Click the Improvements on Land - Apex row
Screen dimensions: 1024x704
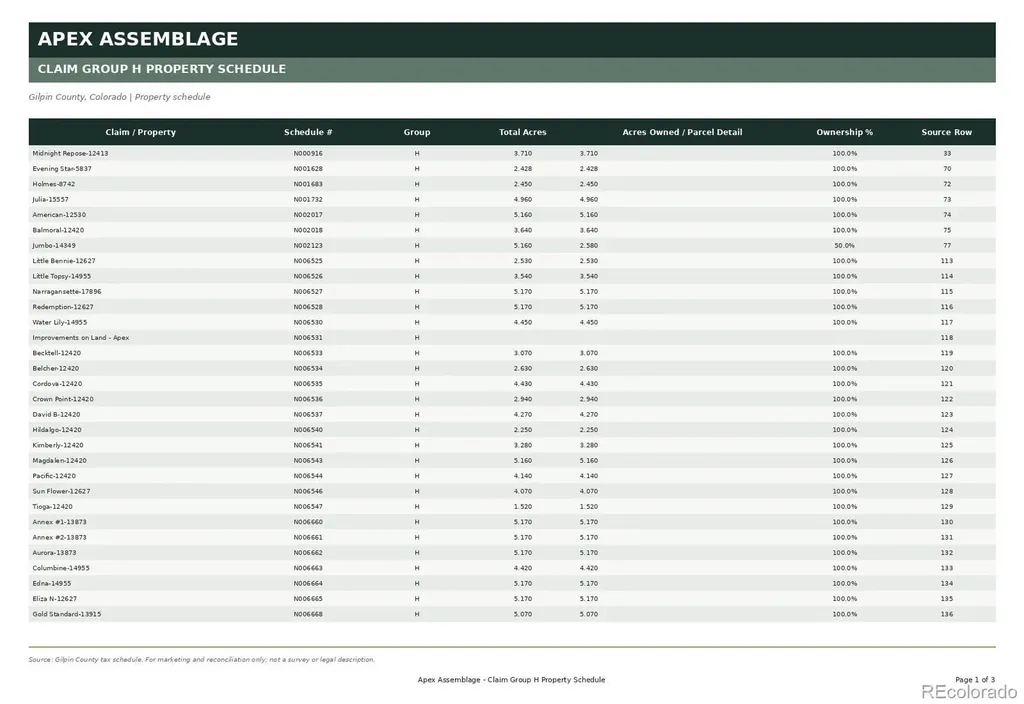(512, 338)
